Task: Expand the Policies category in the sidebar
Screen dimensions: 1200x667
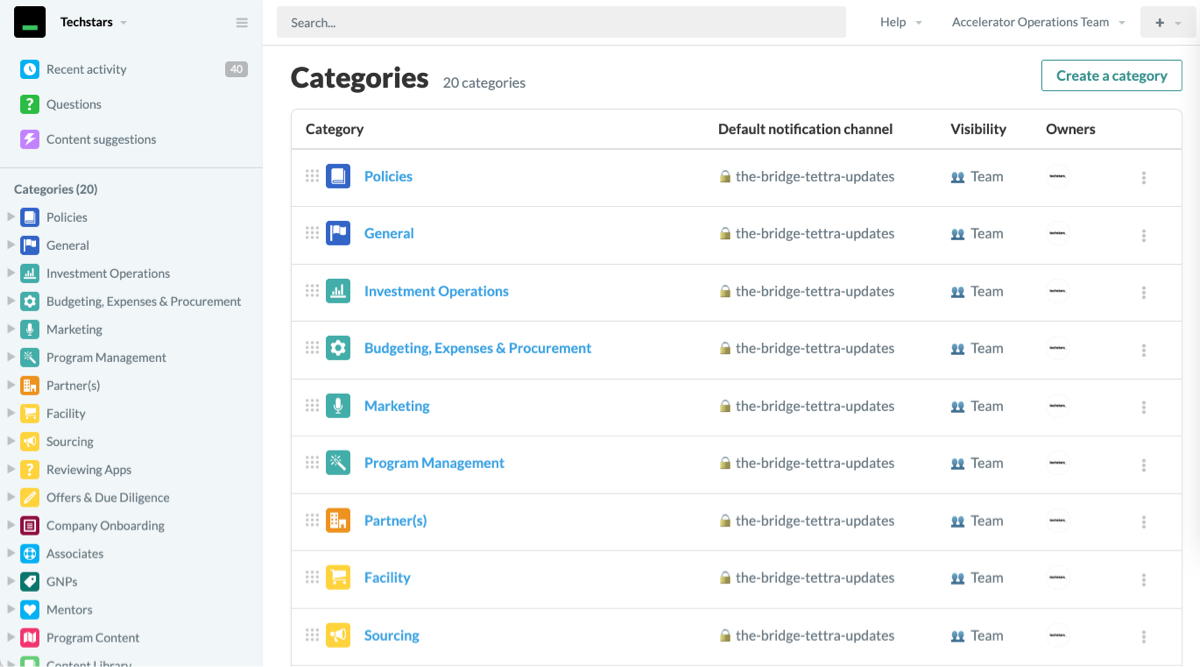Action: click(x=11, y=217)
